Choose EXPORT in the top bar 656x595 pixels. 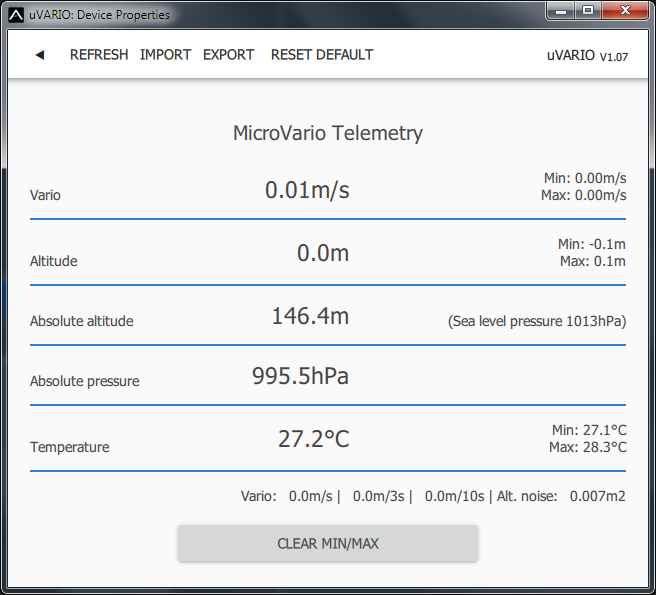click(x=228, y=55)
